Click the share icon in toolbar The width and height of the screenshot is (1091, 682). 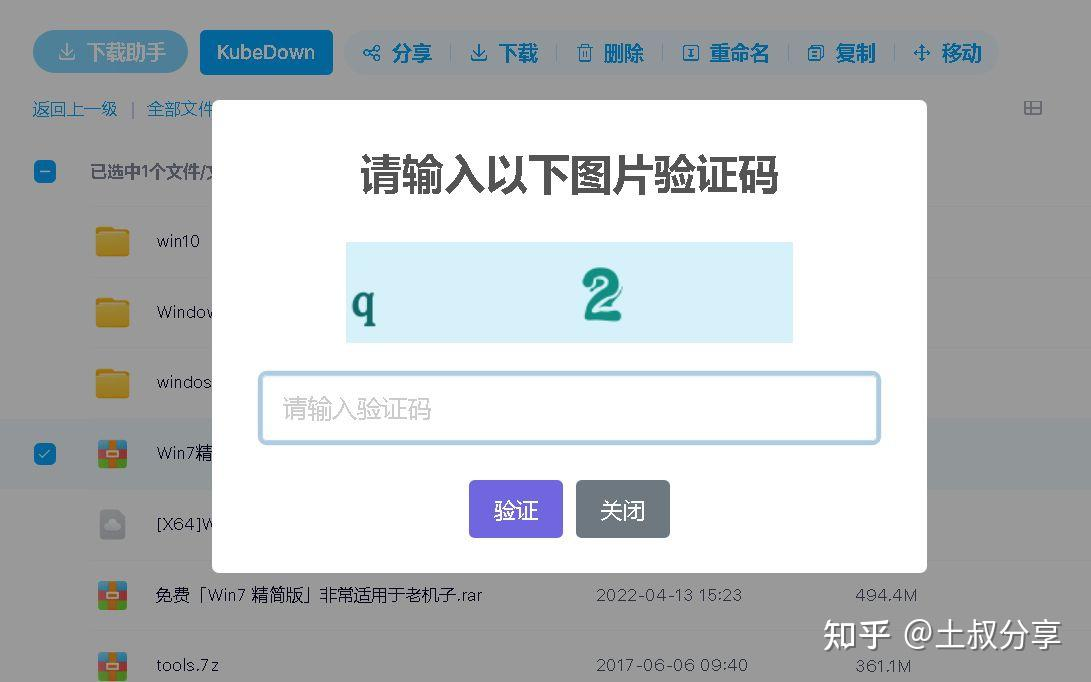[x=372, y=53]
